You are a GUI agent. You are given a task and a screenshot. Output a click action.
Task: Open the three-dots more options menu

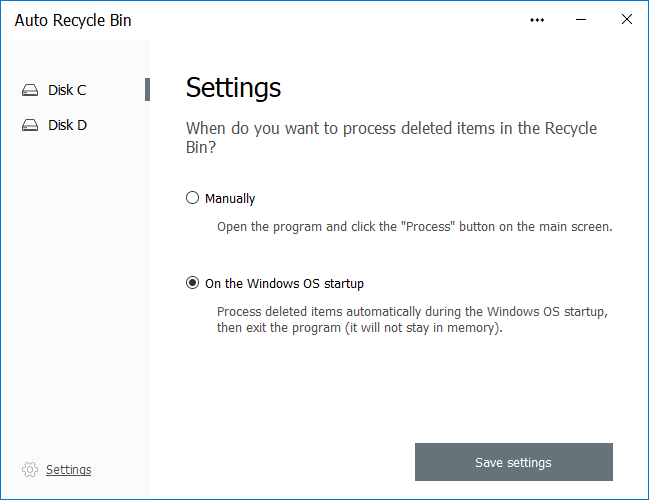tap(537, 20)
